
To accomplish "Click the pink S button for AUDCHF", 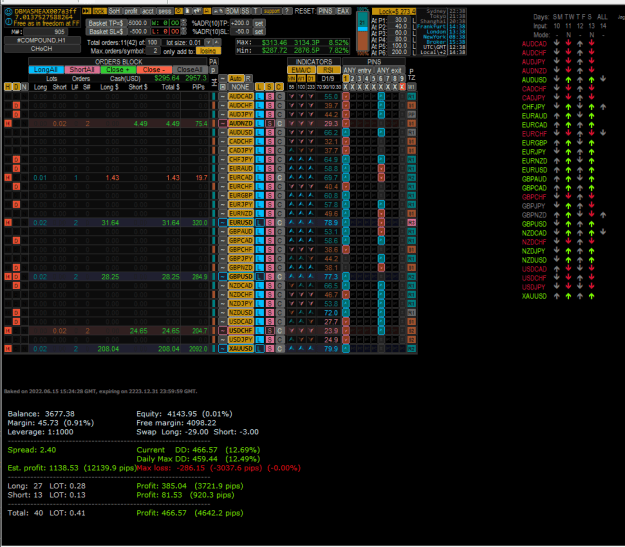I will 270,105.
